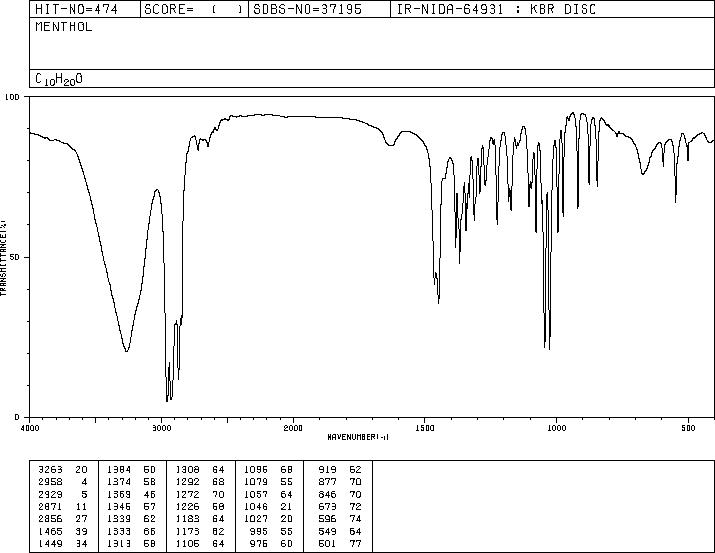This screenshot has height=553, width=715.
Task: Select peak value 1333 in the table
Action: [119, 532]
